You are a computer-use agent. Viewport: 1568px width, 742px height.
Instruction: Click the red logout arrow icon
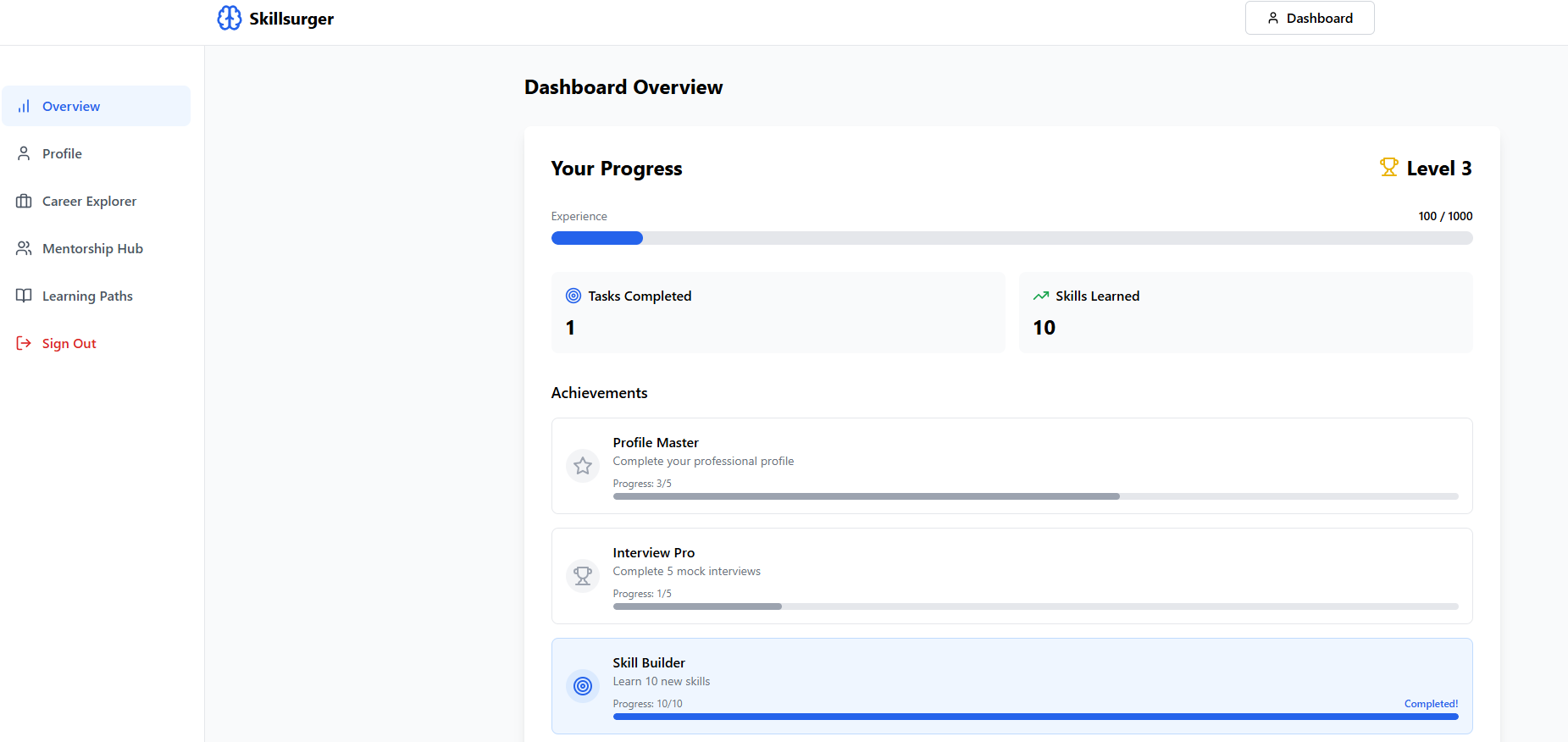tap(24, 343)
